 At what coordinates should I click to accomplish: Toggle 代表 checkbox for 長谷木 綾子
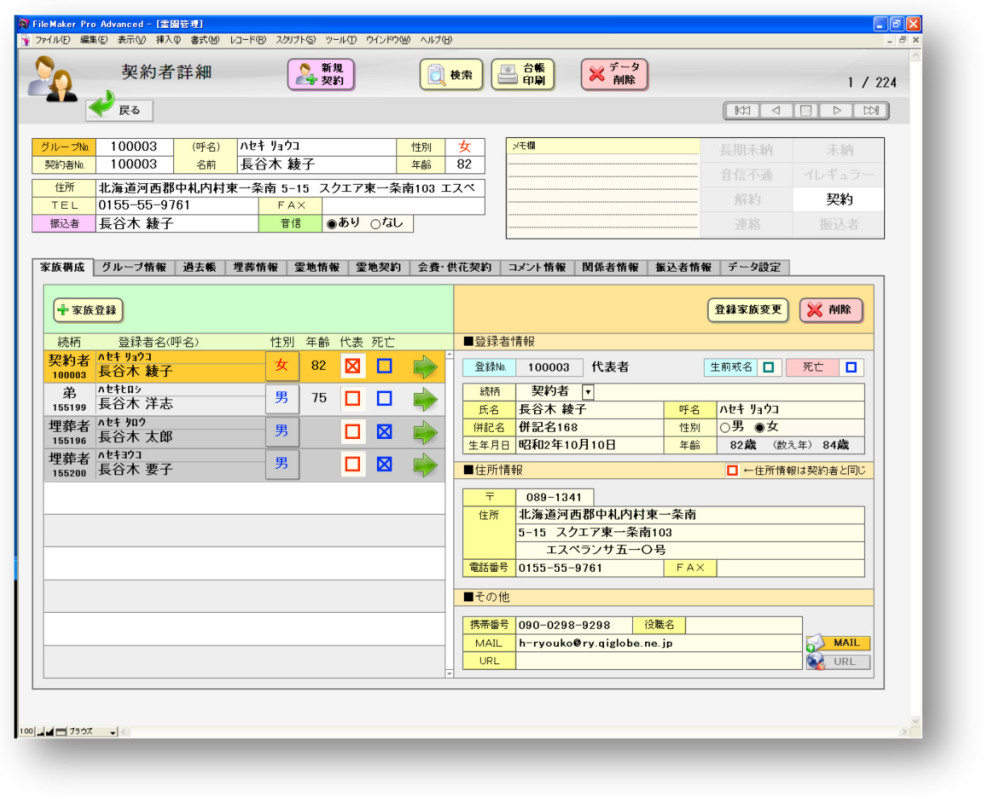353,366
